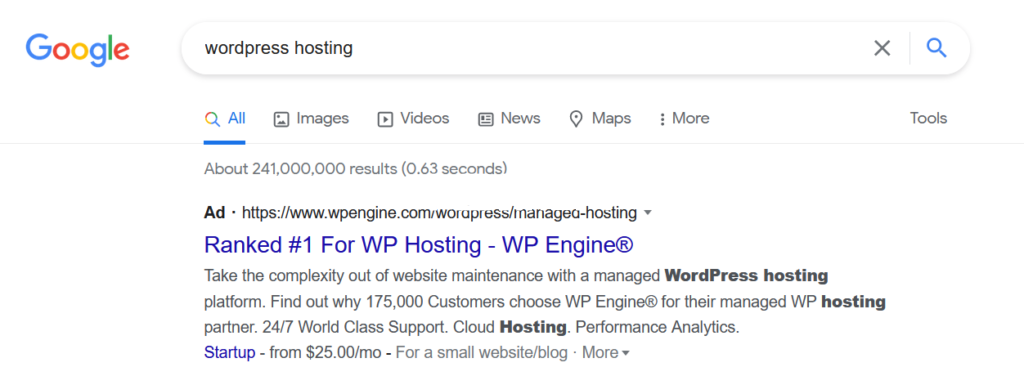Click the Google logo

[78, 50]
